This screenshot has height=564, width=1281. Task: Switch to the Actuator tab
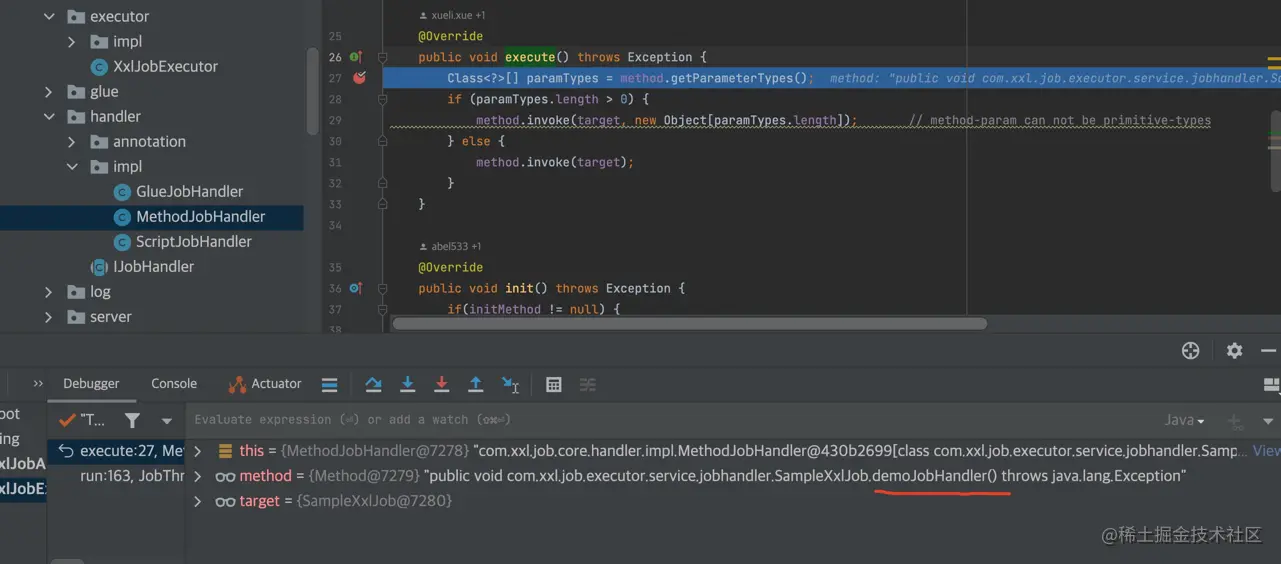tap(265, 384)
